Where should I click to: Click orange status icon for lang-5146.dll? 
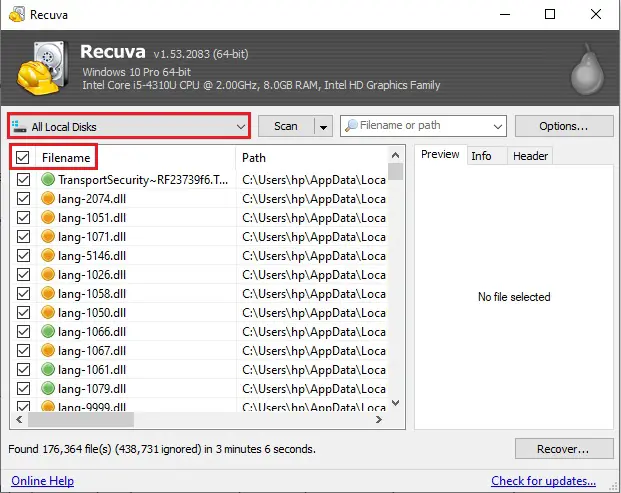tap(48, 255)
